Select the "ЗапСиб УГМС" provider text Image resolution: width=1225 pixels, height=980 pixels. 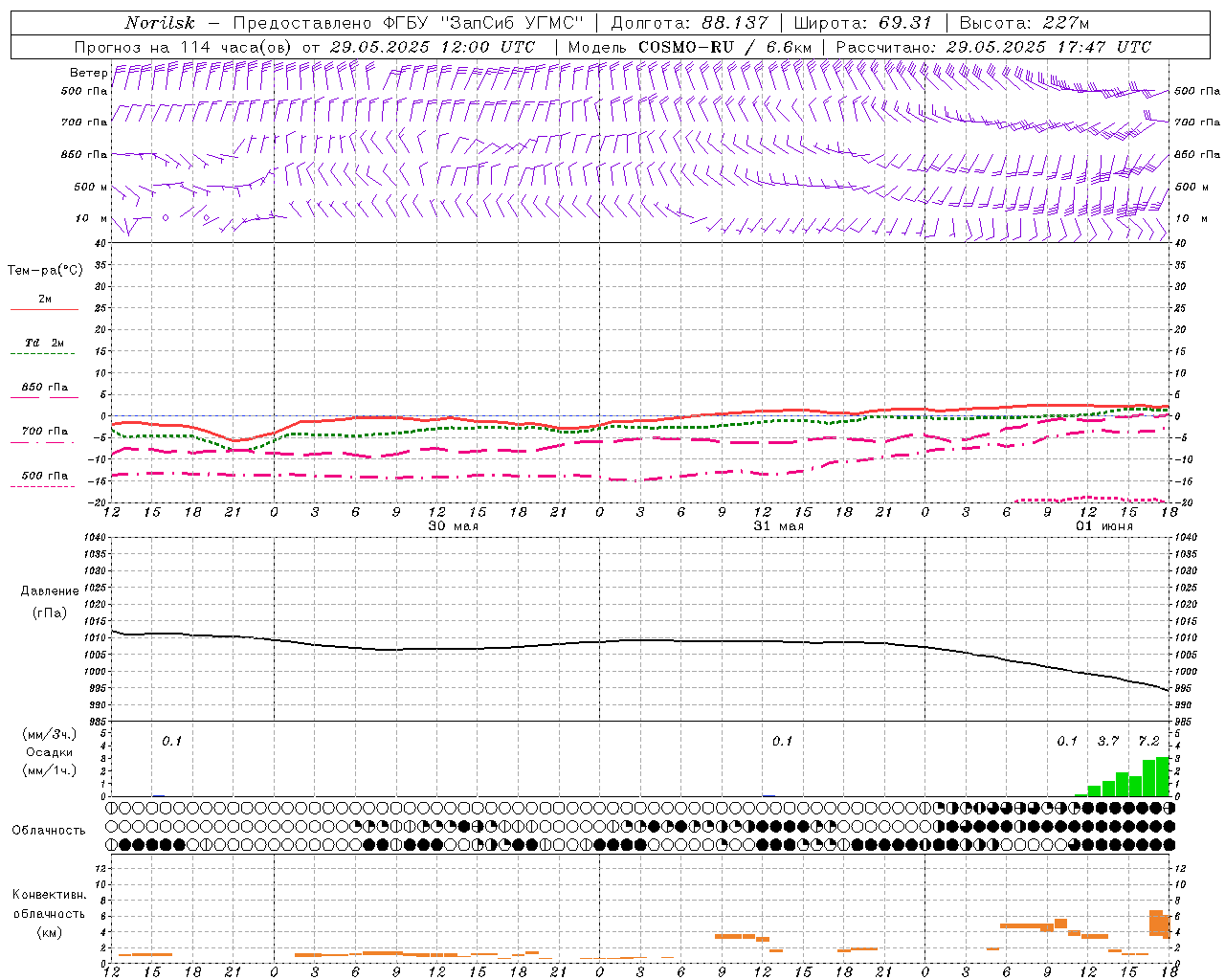[x=511, y=23]
